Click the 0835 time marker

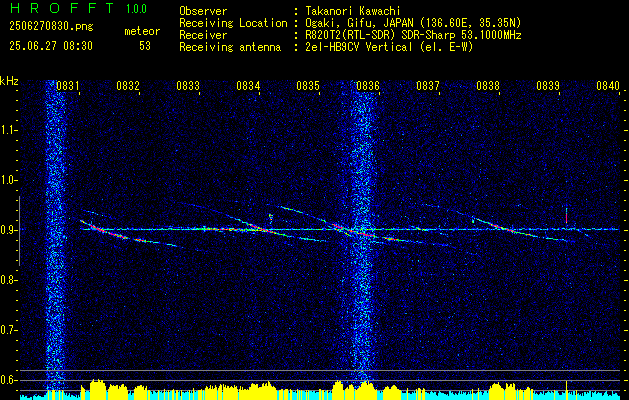point(308,86)
